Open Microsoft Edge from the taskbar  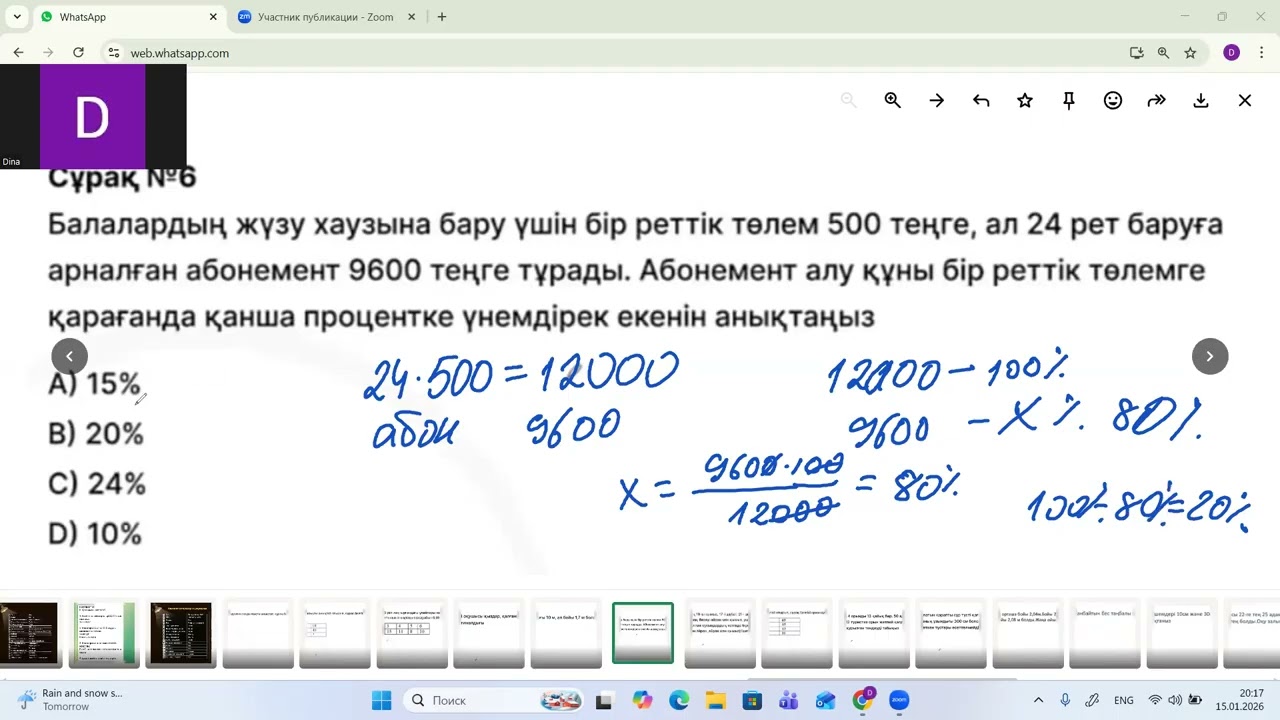(679, 700)
